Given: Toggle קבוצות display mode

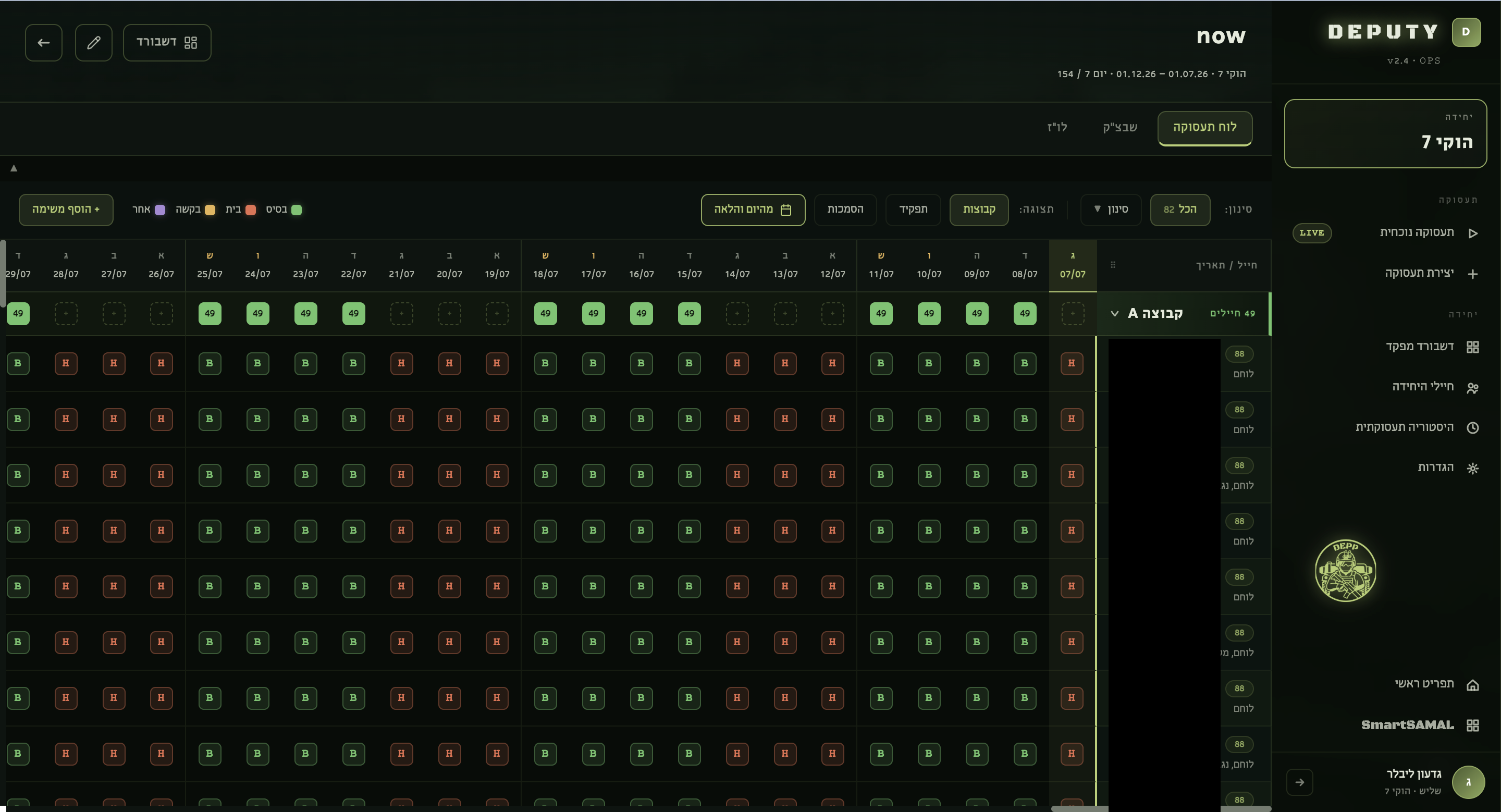Looking at the screenshot, I should pos(979,210).
